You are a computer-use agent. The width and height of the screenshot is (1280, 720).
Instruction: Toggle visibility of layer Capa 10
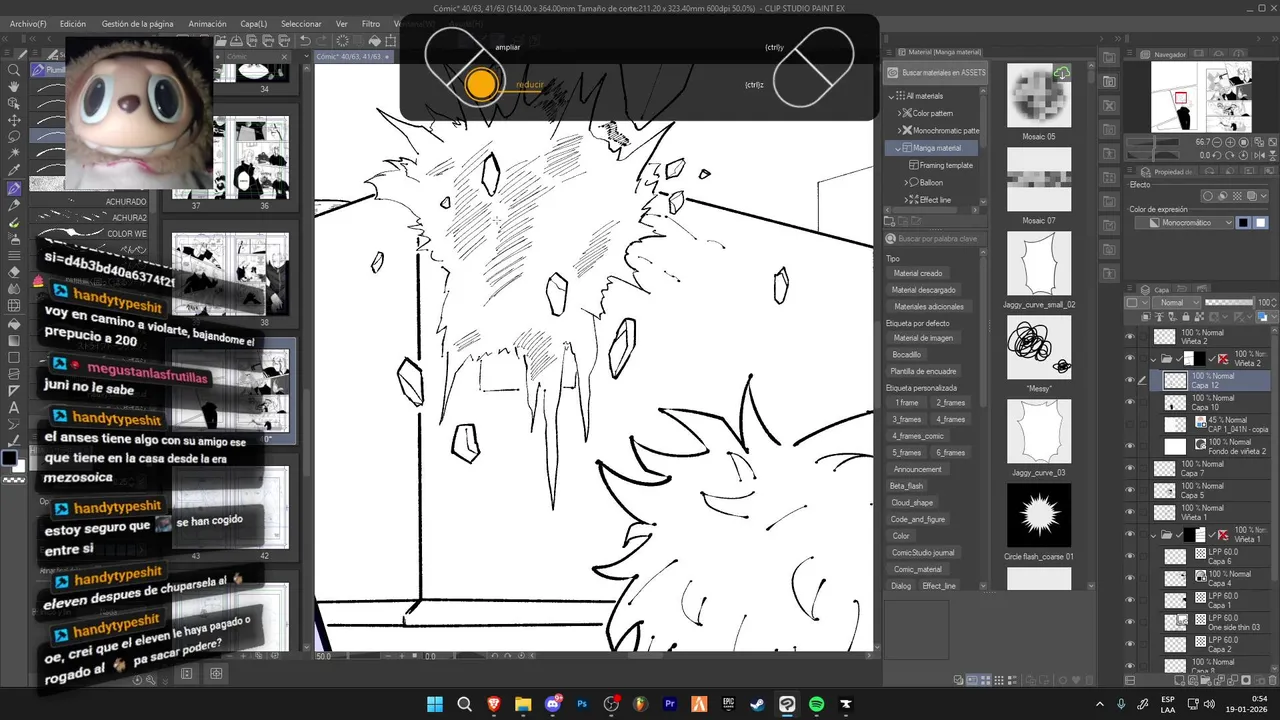(x=1131, y=402)
